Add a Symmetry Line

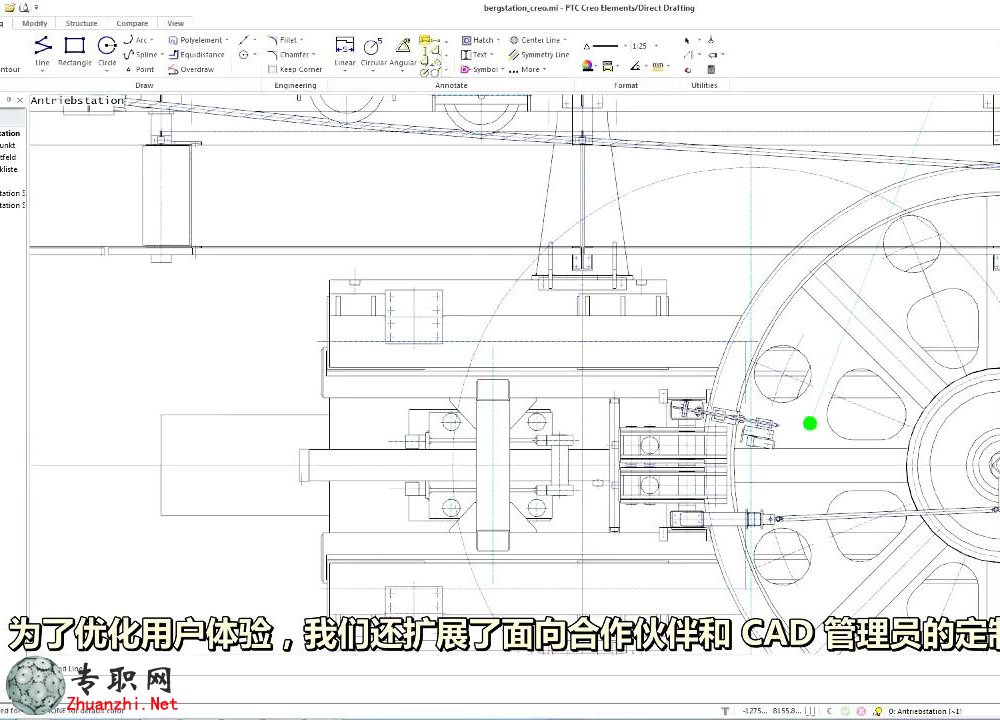(x=539, y=54)
